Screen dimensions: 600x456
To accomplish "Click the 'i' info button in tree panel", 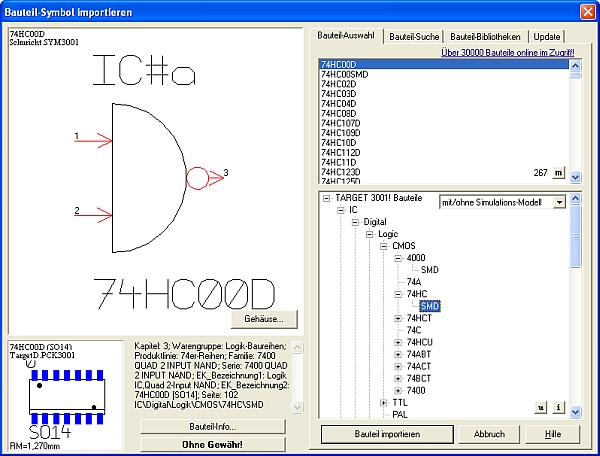I will click(558, 407).
